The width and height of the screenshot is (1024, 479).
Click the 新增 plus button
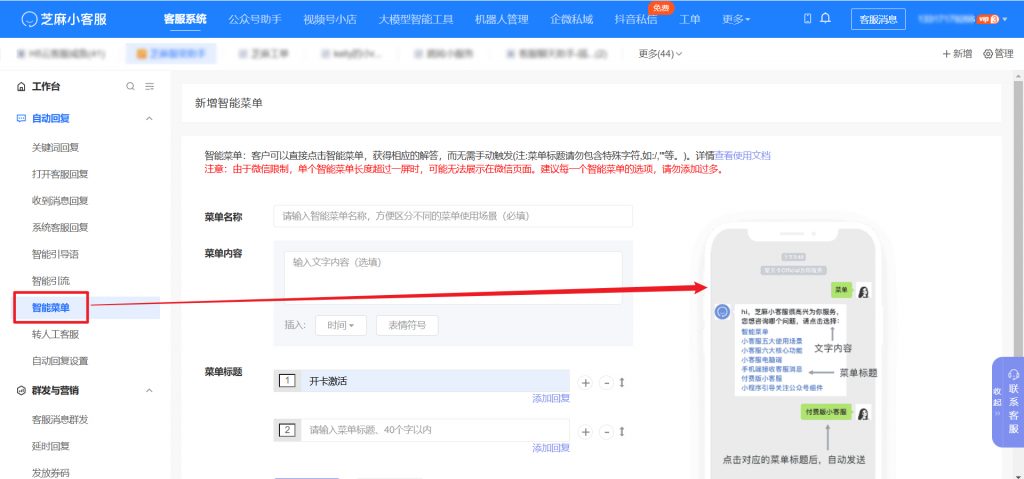[957, 54]
